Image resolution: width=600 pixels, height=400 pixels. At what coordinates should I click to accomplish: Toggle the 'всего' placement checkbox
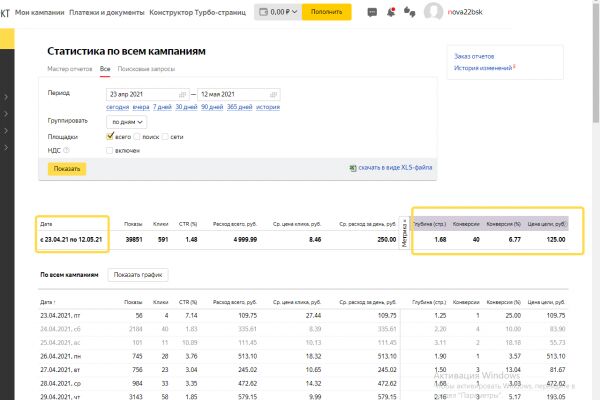[x=110, y=136]
